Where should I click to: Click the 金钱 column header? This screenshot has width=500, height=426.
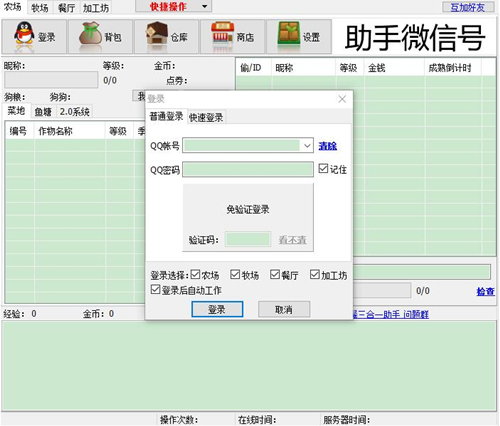394,68
